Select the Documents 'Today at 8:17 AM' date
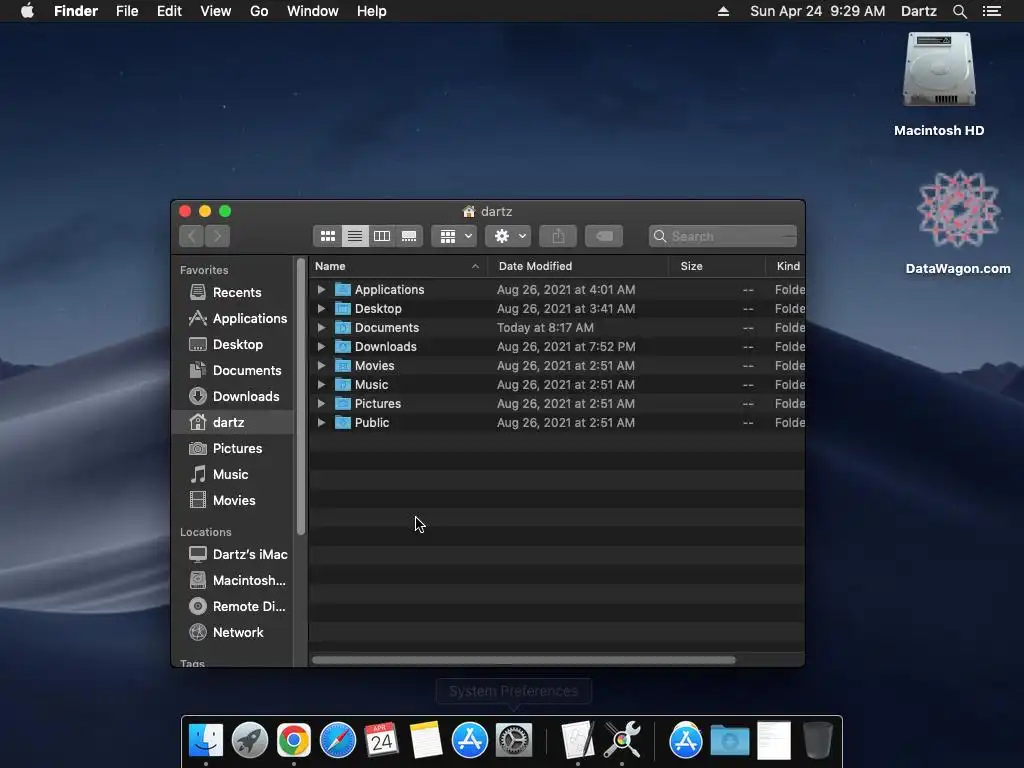Screen dimensions: 1024x768 pyautogui.click(x=545, y=328)
